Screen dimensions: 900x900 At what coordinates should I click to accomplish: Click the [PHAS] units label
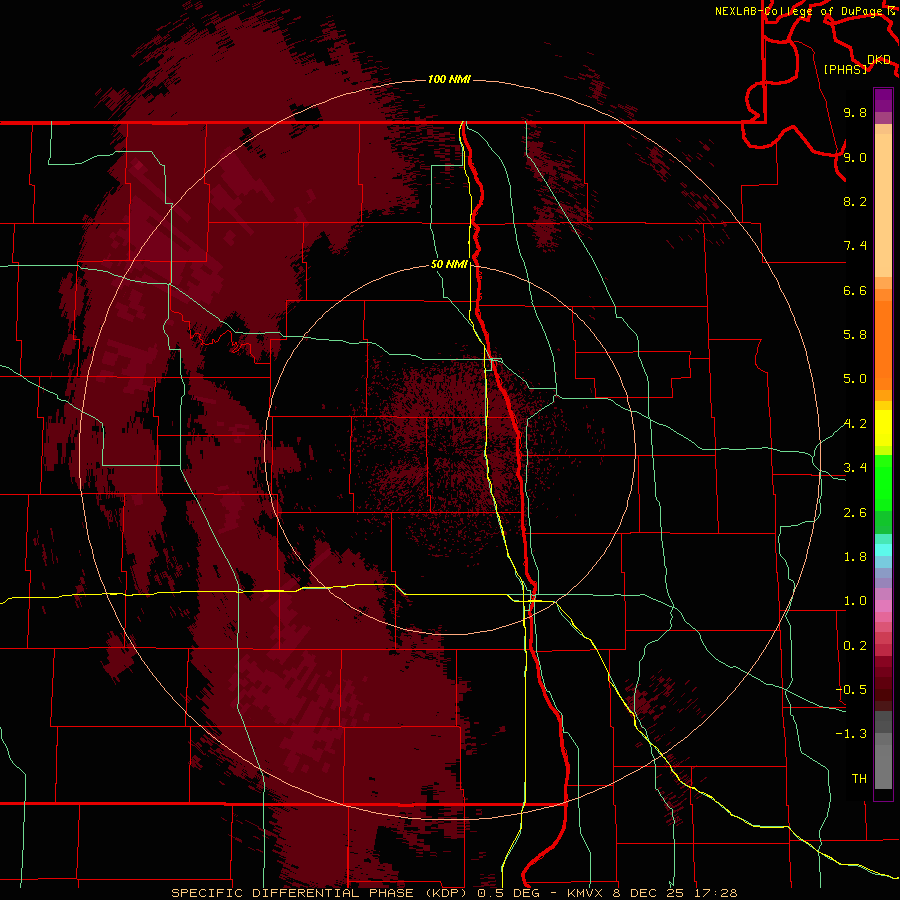point(845,69)
